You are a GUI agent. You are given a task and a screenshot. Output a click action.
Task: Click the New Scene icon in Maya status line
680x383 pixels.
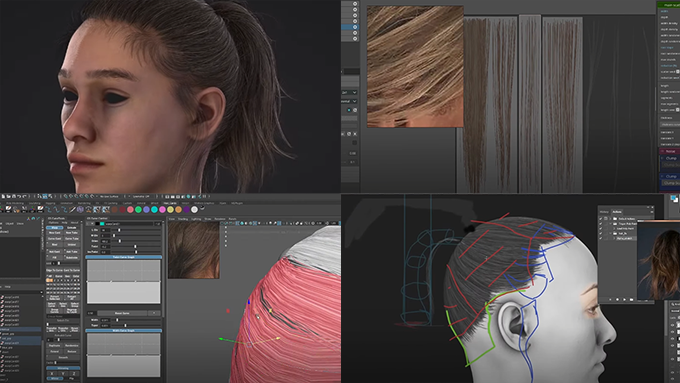(3, 196)
